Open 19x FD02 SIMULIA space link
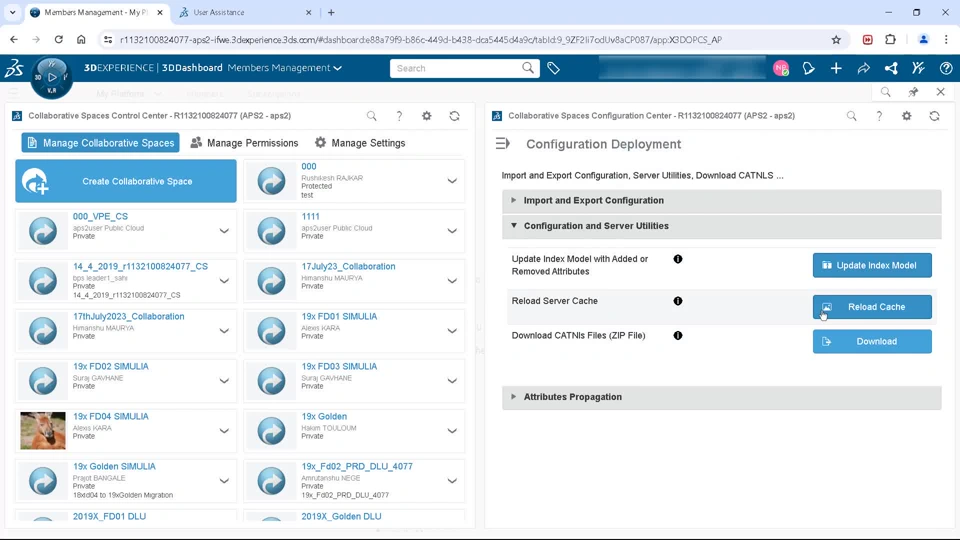Viewport: 960px width, 540px height. click(x=111, y=366)
